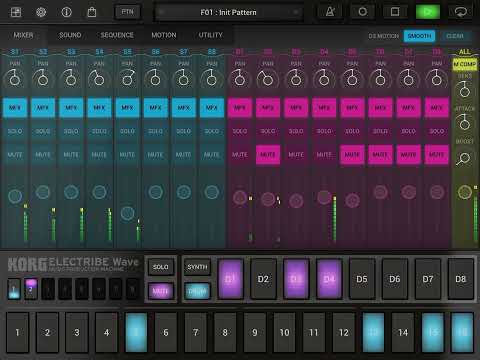Mute channel D1 in the mixer
The width and height of the screenshot is (480, 360).
[x=240, y=155]
